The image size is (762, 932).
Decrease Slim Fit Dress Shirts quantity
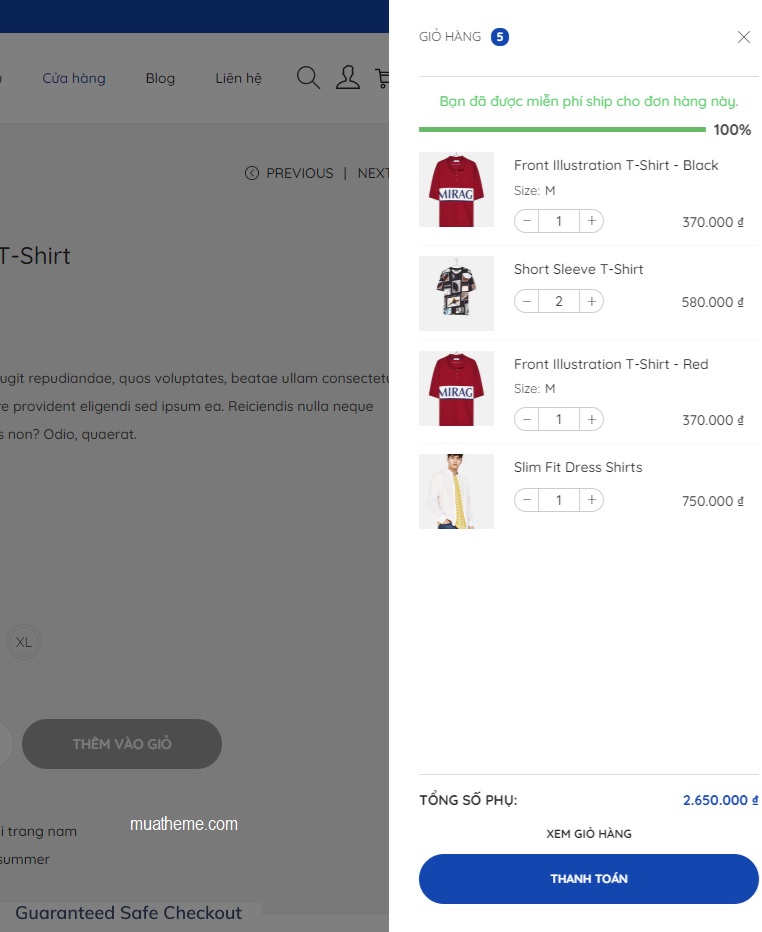tap(527, 500)
